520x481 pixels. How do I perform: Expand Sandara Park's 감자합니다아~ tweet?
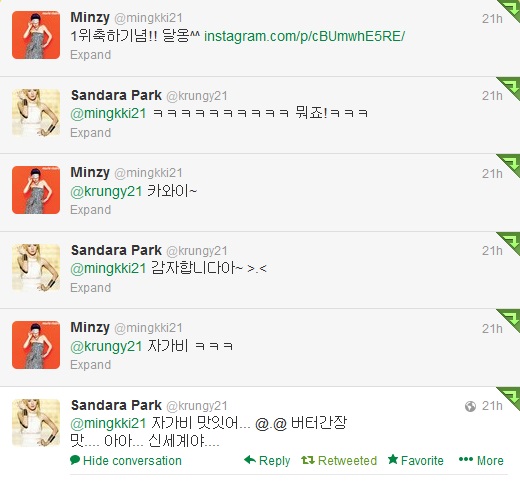pyautogui.click(x=91, y=288)
